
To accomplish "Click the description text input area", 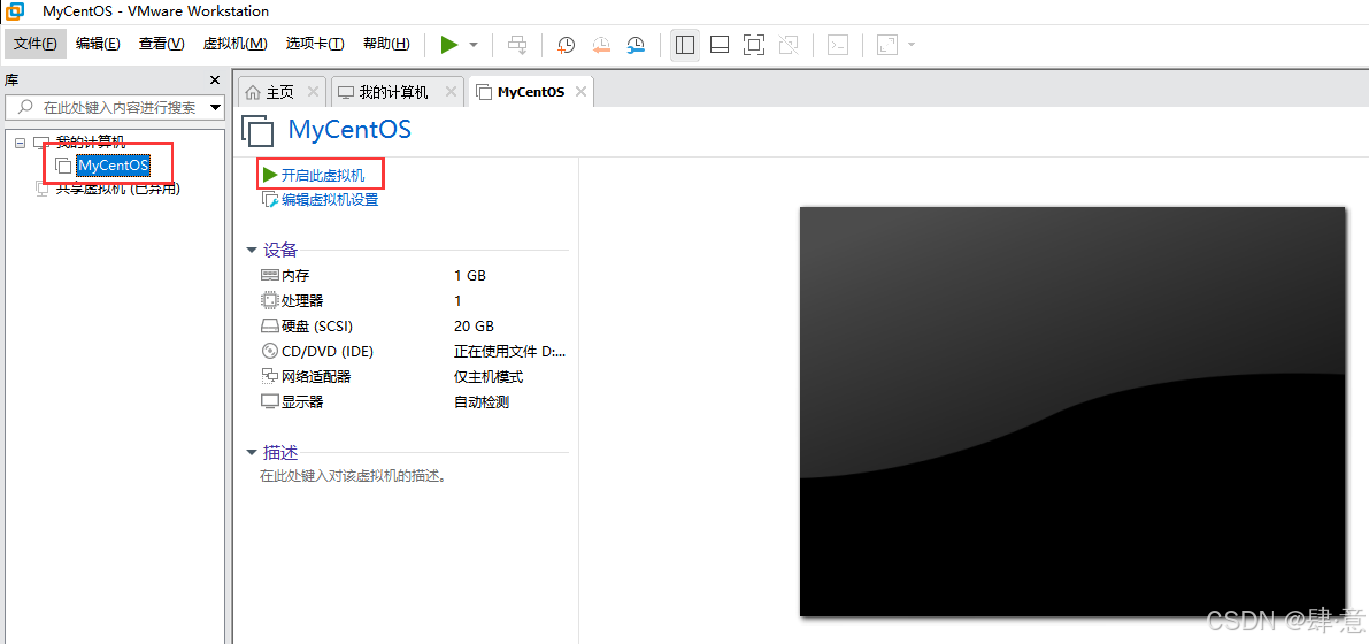I will coord(353,476).
